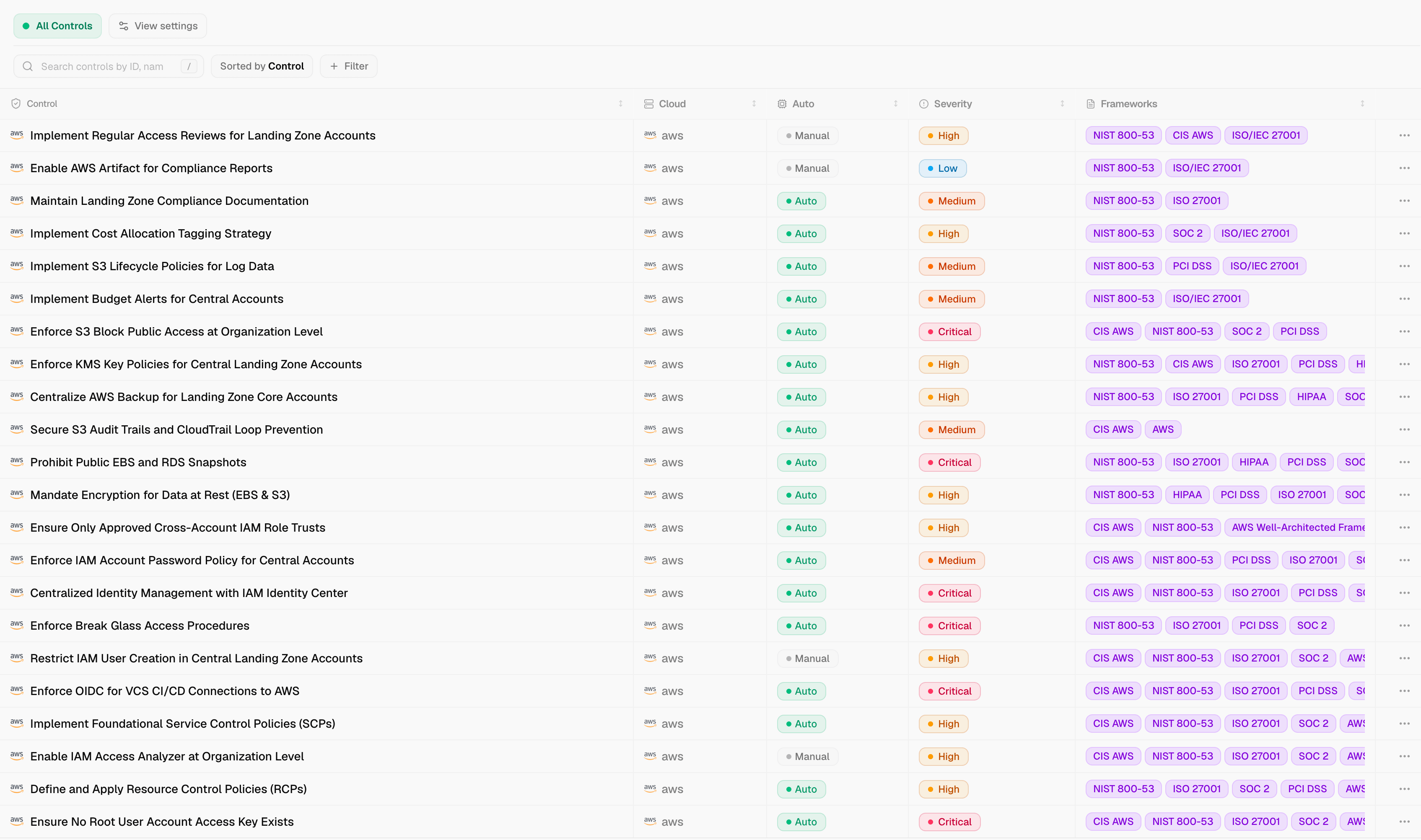Click Auto badge on Enforce Break Glass row
Image resolution: width=1421 pixels, height=840 pixels.
pos(801,626)
